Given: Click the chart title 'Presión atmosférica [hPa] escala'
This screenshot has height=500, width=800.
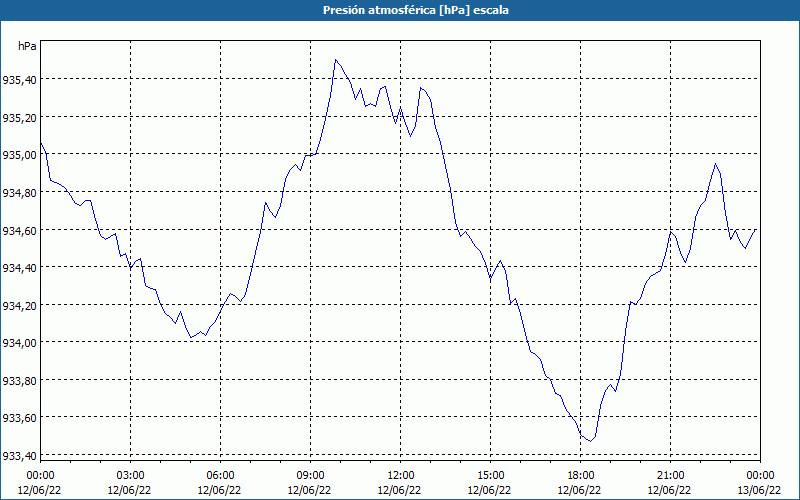Looking at the screenshot, I should (x=415, y=10).
